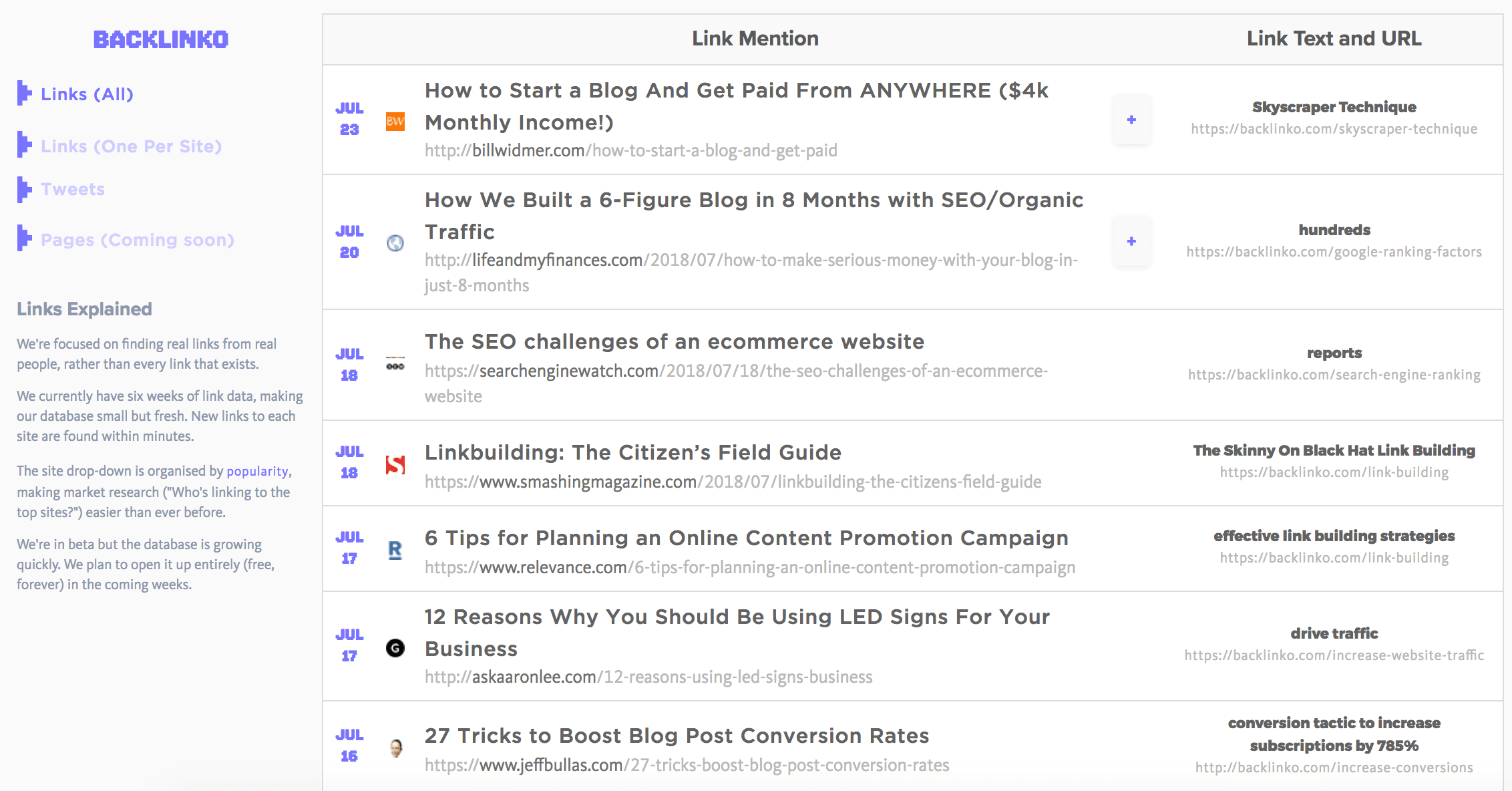Viewport: 1512px width, 791px height.
Task: Click the Smashing Magazine red S favicon
Action: [x=395, y=464]
